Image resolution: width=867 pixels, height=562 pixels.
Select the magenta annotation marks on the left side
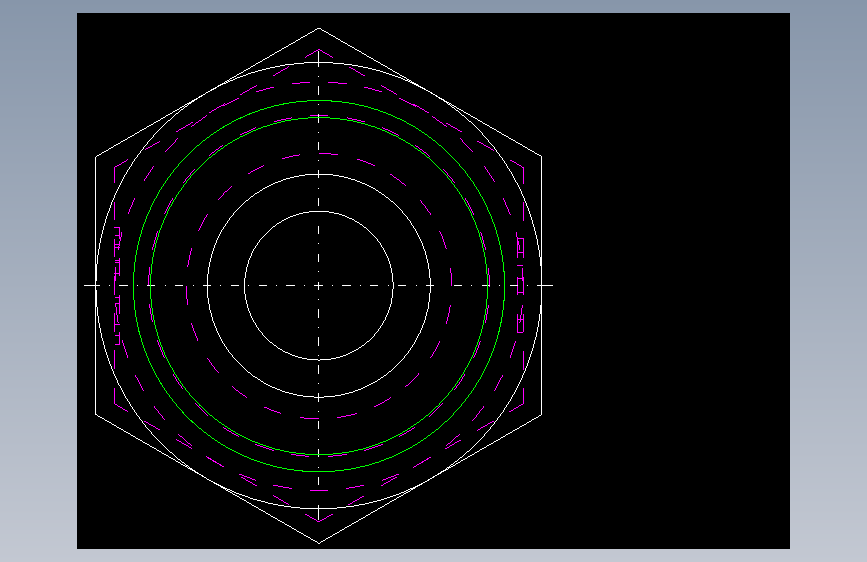[x=118, y=285]
